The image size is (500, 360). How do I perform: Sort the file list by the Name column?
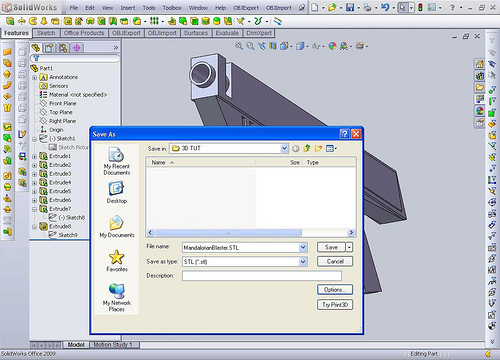coord(200,162)
